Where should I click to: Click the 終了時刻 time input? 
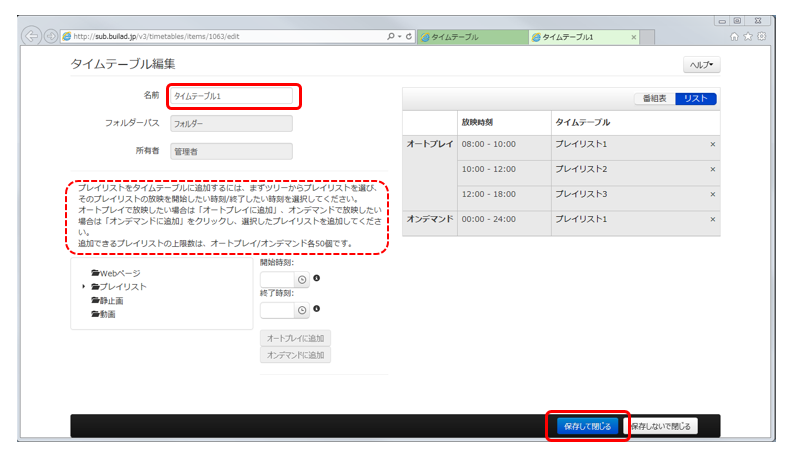click(x=277, y=310)
